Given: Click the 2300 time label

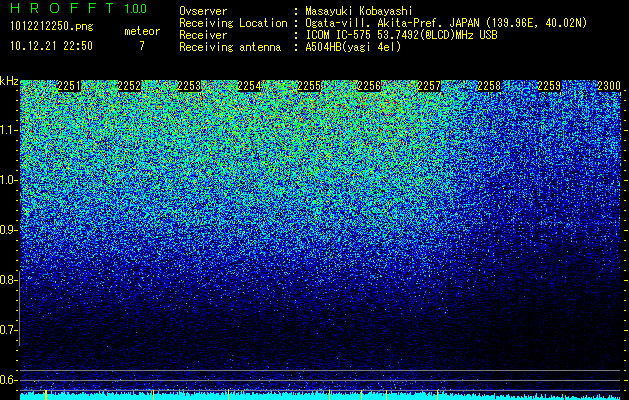Looking at the screenshot, I should [x=609, y=86].
